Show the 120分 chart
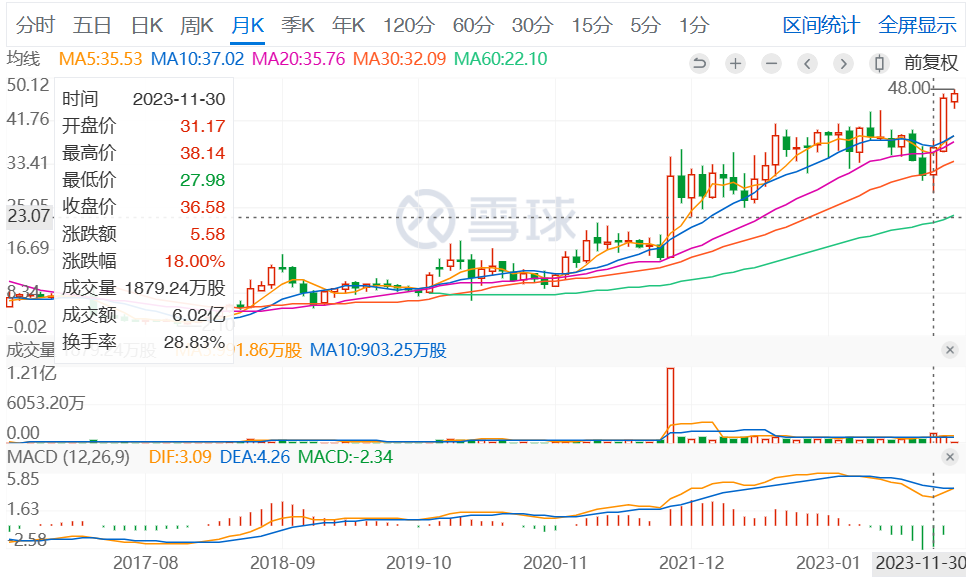Viewport: 973px width, 588px height. pos(409,25)
